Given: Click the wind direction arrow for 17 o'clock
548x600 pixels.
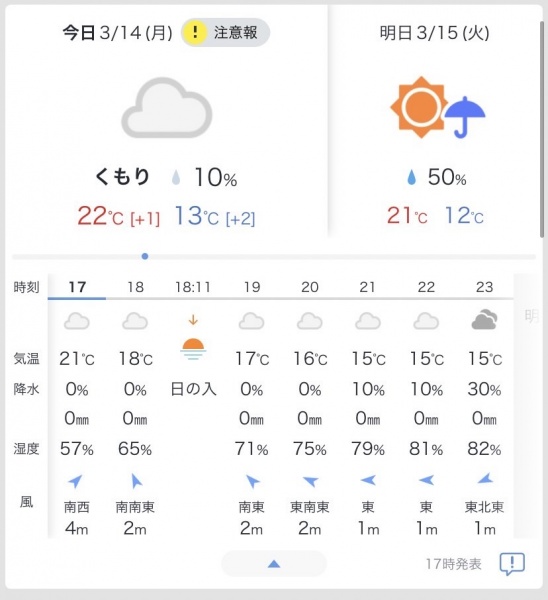Looking at the screenshot, I should click(75, 481).
